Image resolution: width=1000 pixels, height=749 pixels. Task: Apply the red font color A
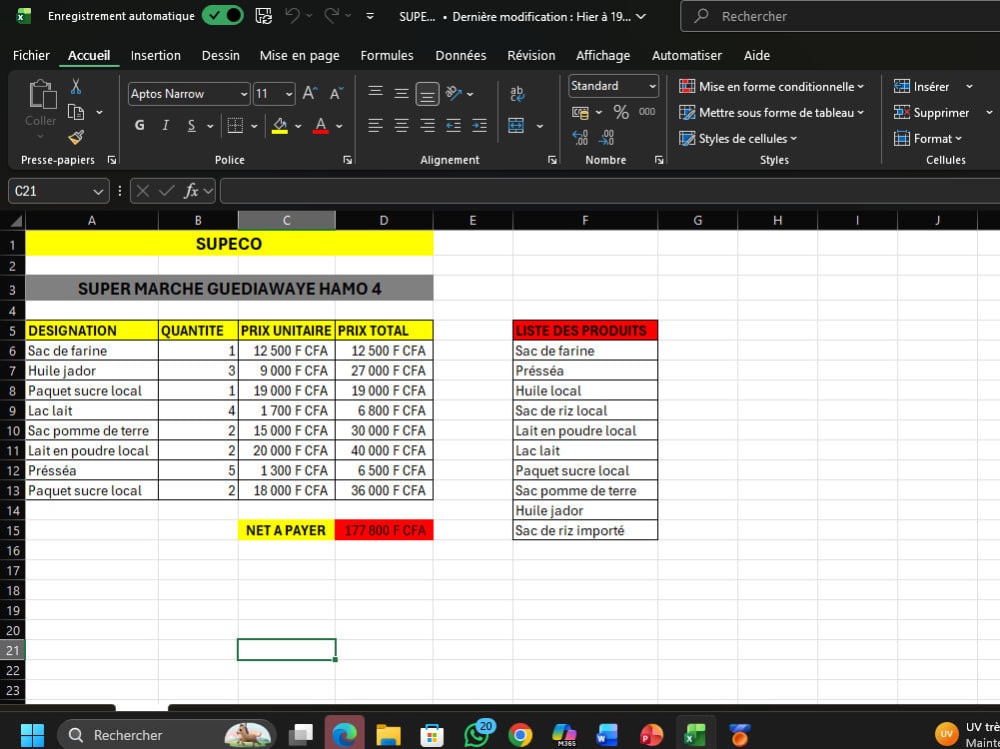pyautogui.click(x=321, y=126)
